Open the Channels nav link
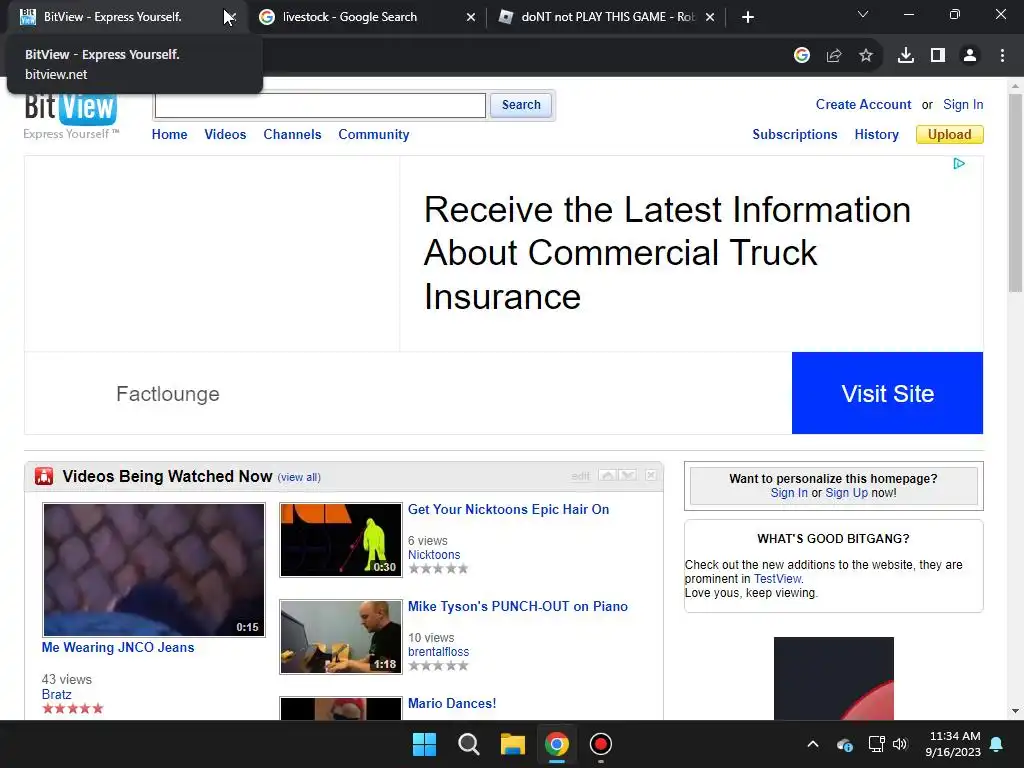 pyautogui.click(x=293, y=135)
